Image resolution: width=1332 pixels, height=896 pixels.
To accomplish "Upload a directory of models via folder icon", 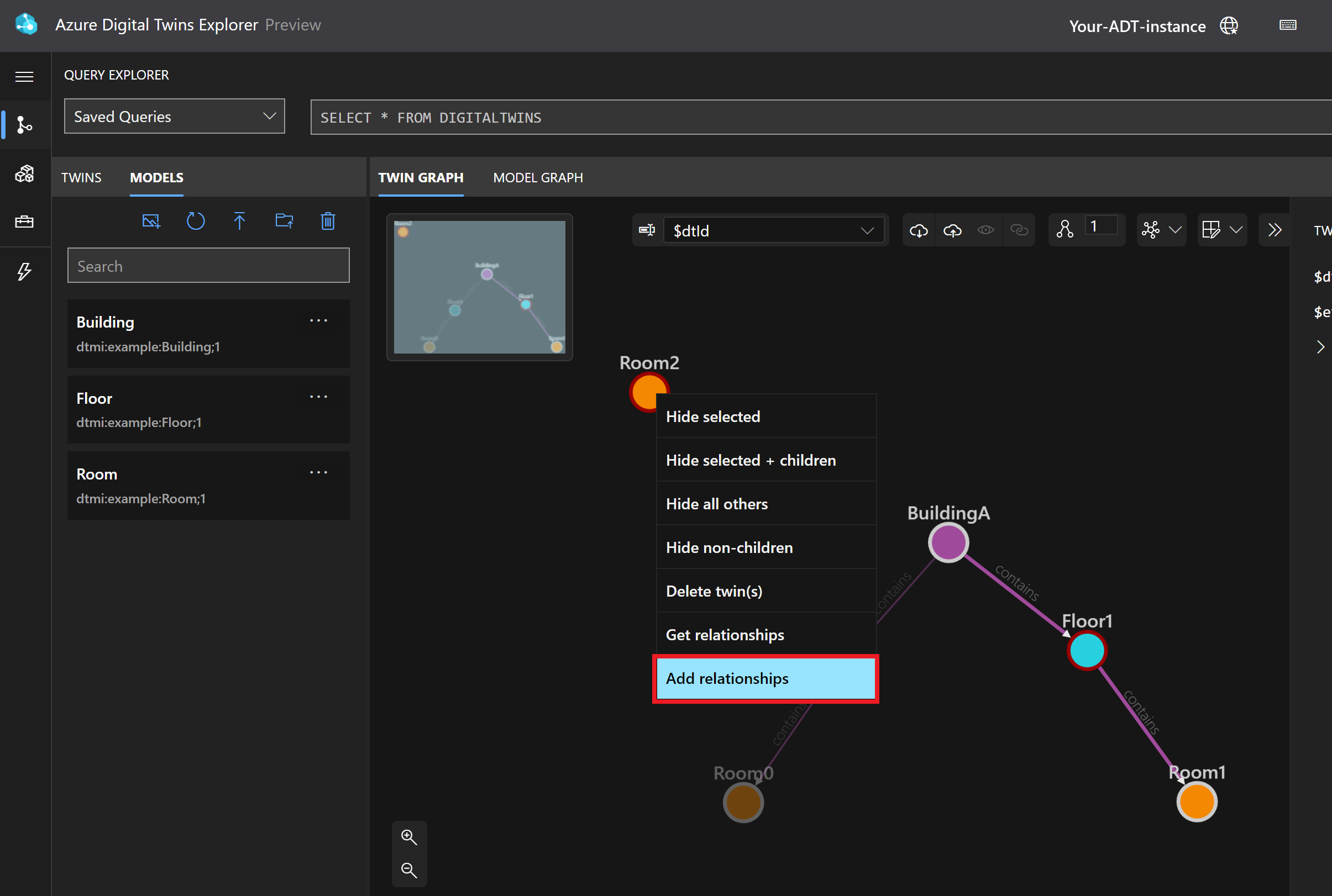I will [284, 221].
